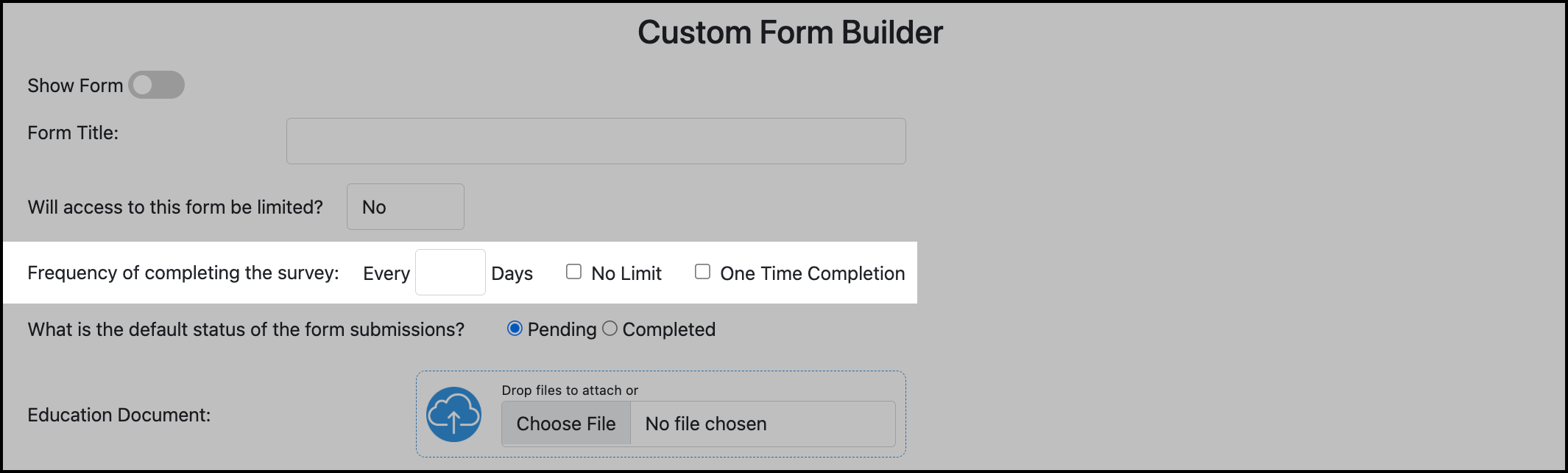This screenshot has height=473, width=1568.
Task: Open the form access limited dropdown
Action: tap(405, 207)
